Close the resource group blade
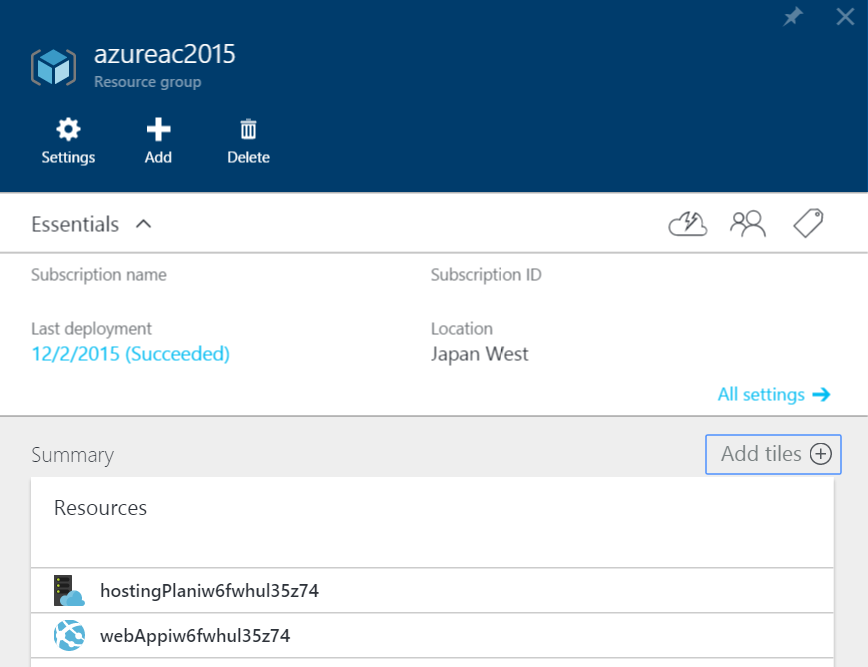The image size is (868, 667). pyautogui.click(x=845, y=16)
